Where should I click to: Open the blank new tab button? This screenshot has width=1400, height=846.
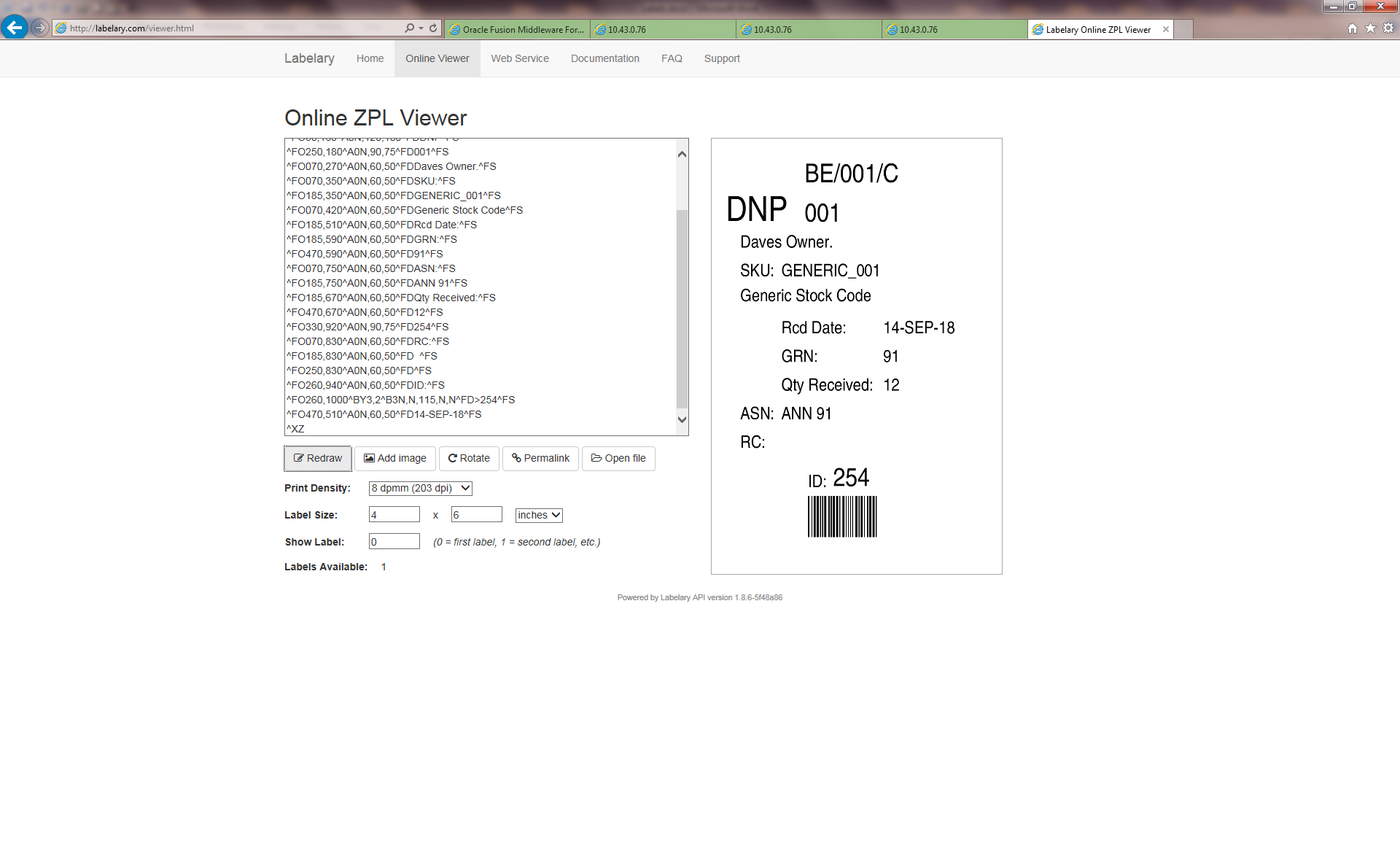[1183, 30]
